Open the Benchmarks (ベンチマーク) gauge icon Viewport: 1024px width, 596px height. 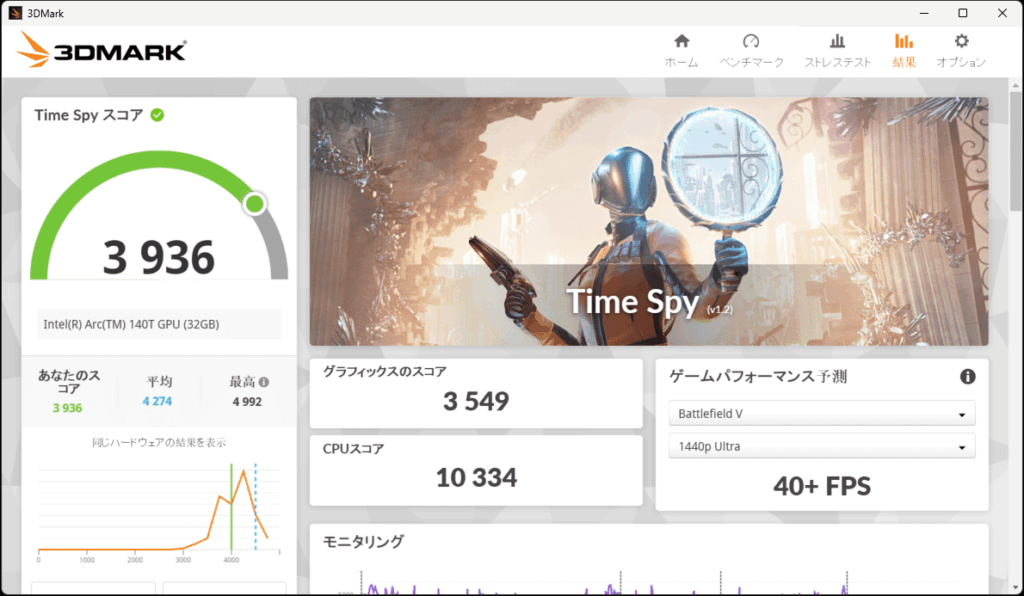[x=751, y=41]
